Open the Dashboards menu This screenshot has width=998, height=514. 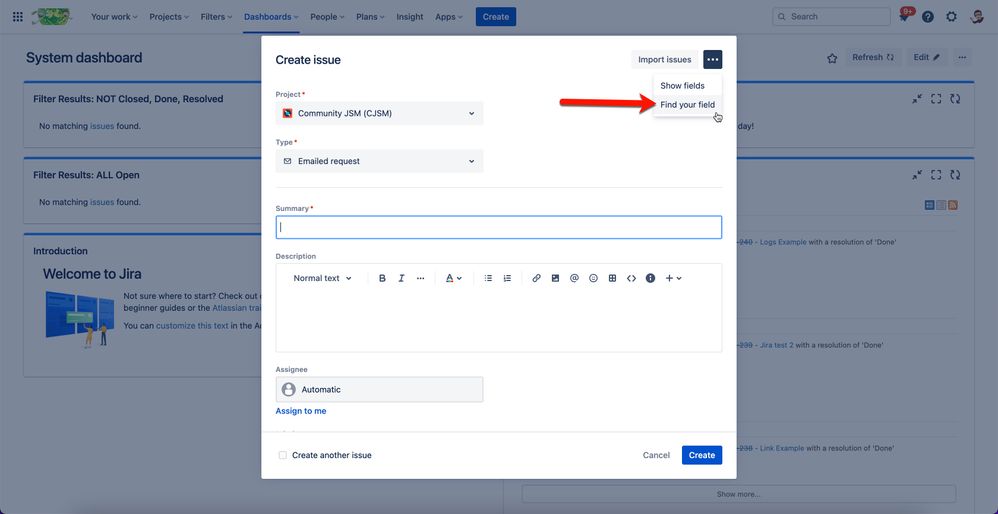click(x=271, y=17)
